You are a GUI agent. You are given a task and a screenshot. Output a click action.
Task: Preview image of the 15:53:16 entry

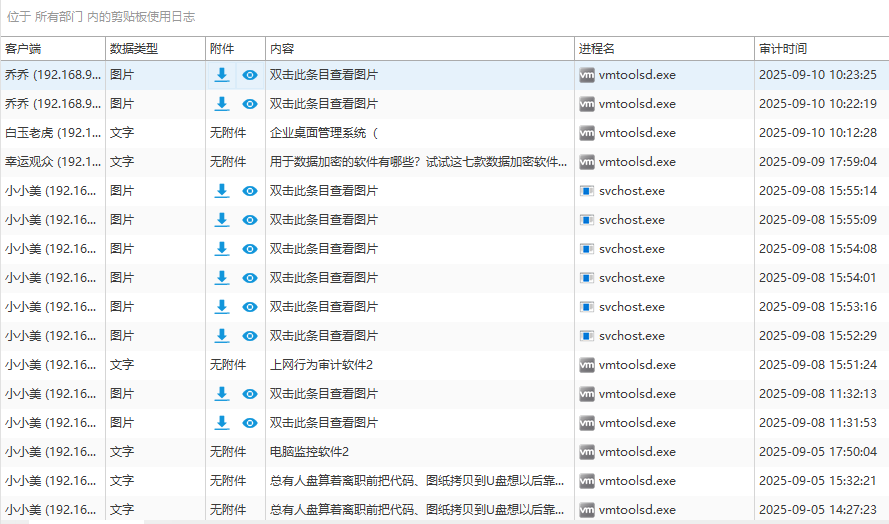click(250, 307)
